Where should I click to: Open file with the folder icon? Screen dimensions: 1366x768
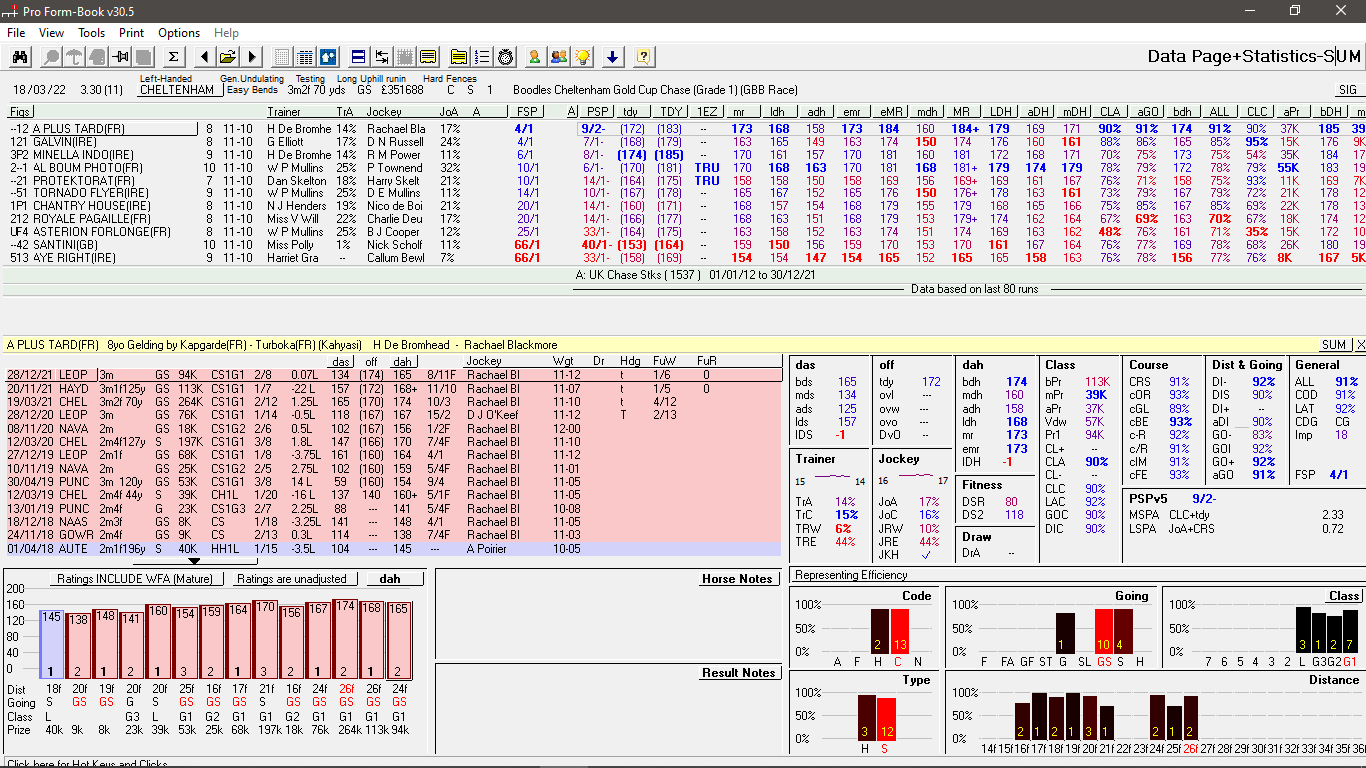click(228, 57)
